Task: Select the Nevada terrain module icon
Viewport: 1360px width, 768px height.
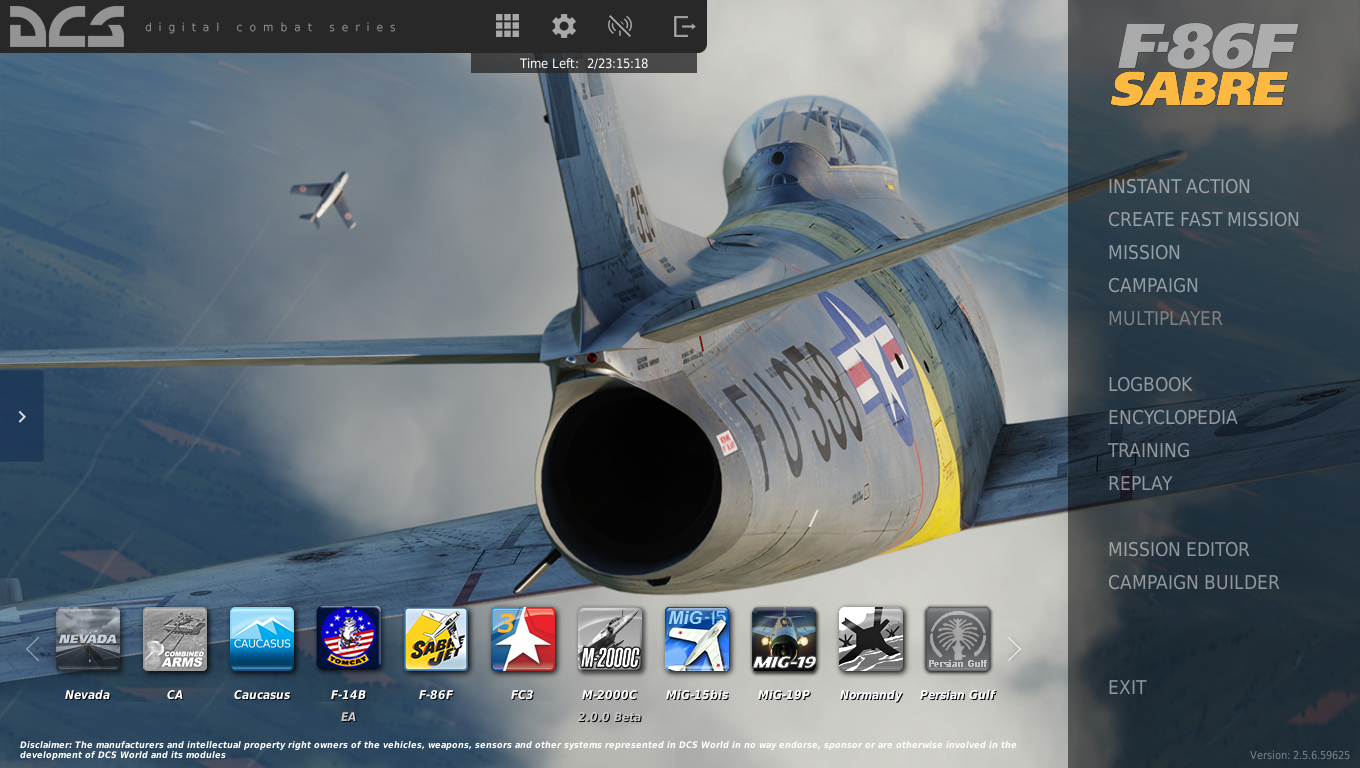Action: [x=88, y=639]
